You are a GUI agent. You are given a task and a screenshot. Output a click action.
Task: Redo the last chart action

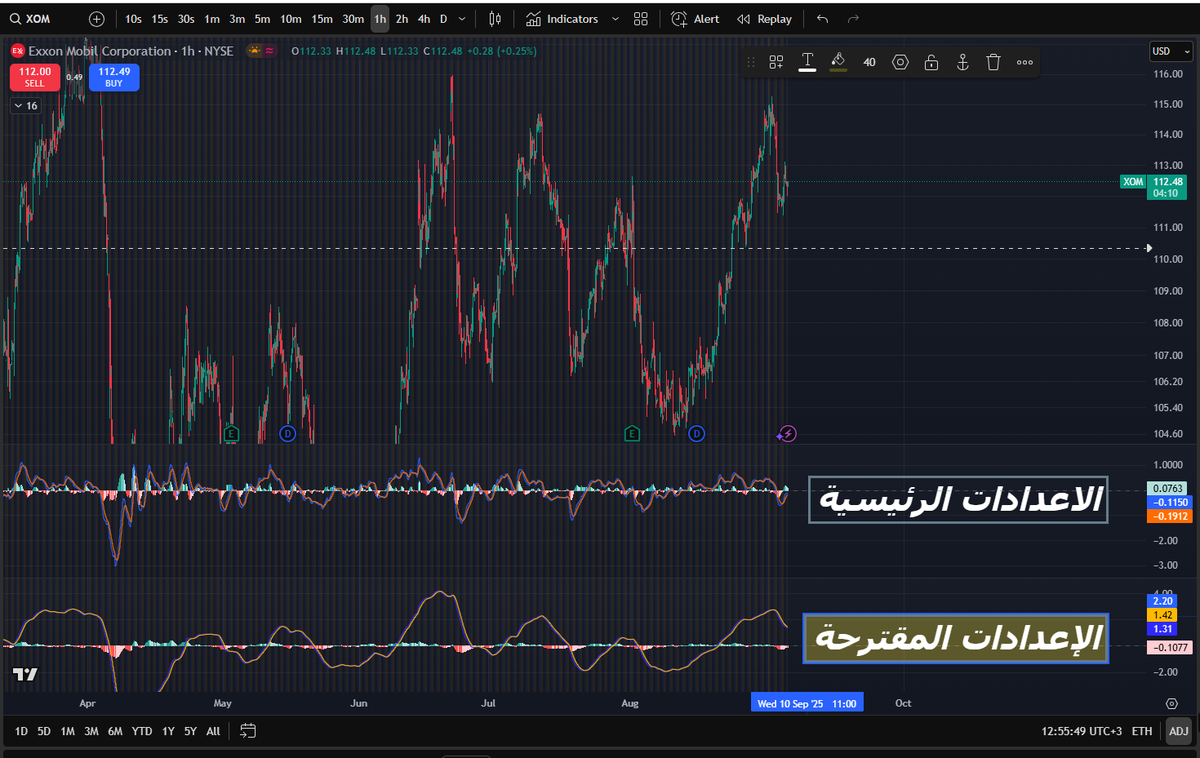point(853,19)
